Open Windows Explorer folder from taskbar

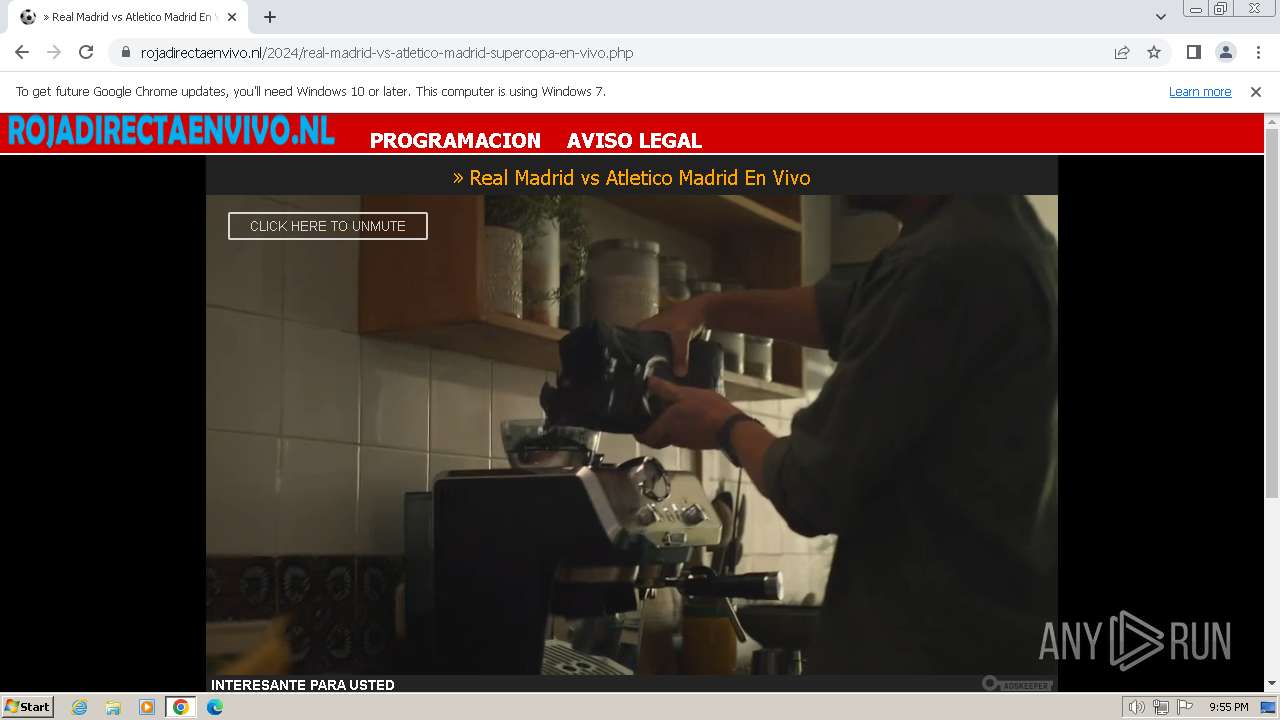point(113,707)
